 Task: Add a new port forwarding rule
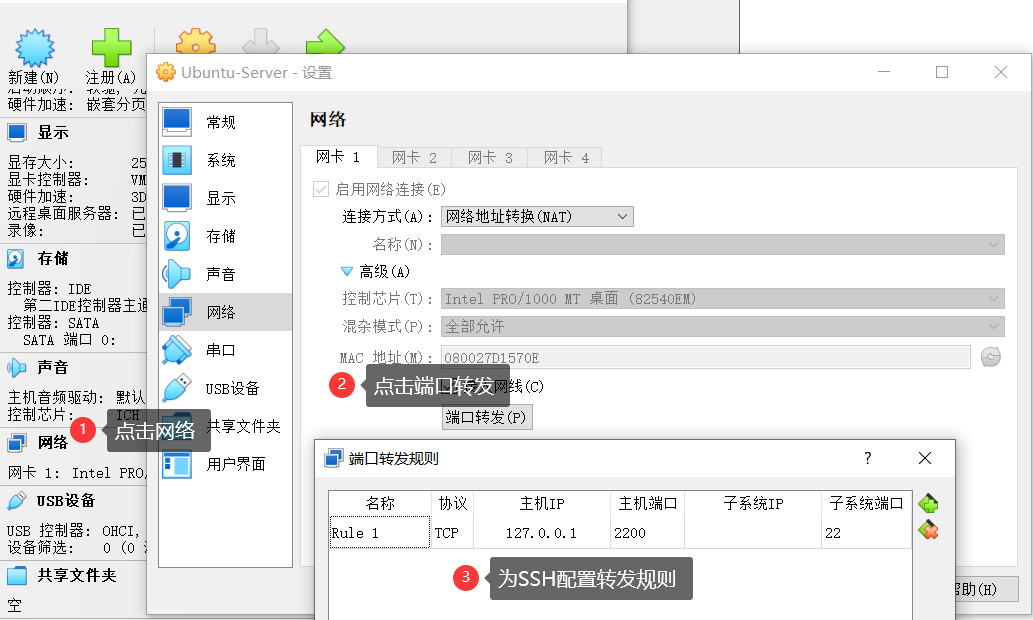[928, 504]
